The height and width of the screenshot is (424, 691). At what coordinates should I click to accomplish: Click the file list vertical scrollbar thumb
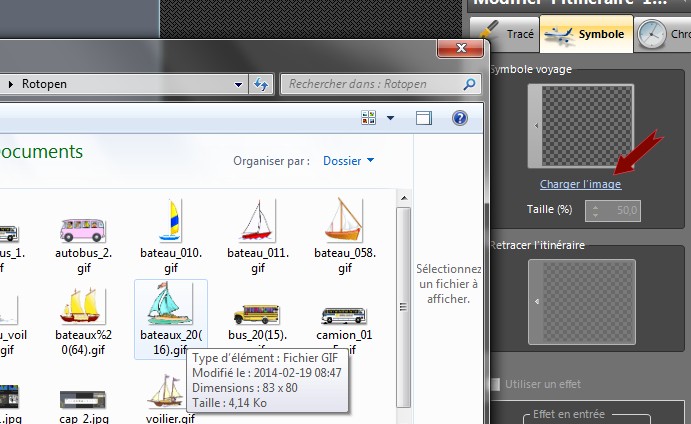point(403,307)
